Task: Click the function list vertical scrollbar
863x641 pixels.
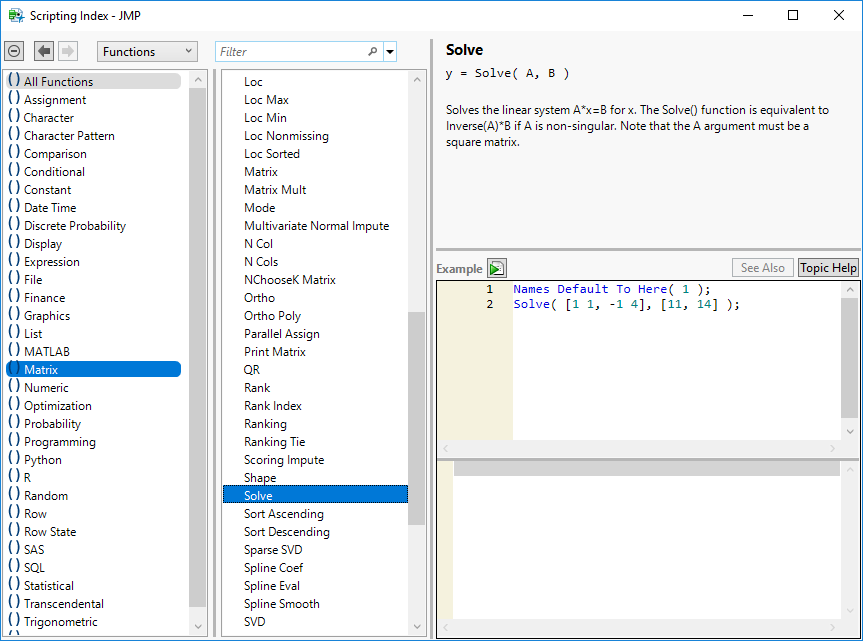Action: pyautogui.click(x=416, y=420)
